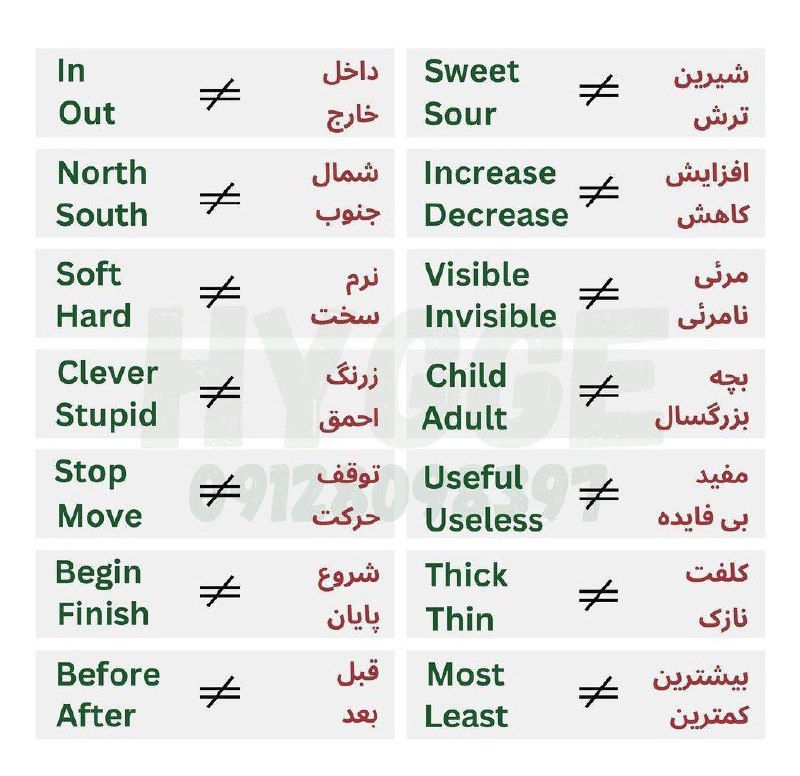Click the not-equal sign in Soft/Hard card
Image resolution: width=800 pixels, height=776 pixels.
[220, 292]
